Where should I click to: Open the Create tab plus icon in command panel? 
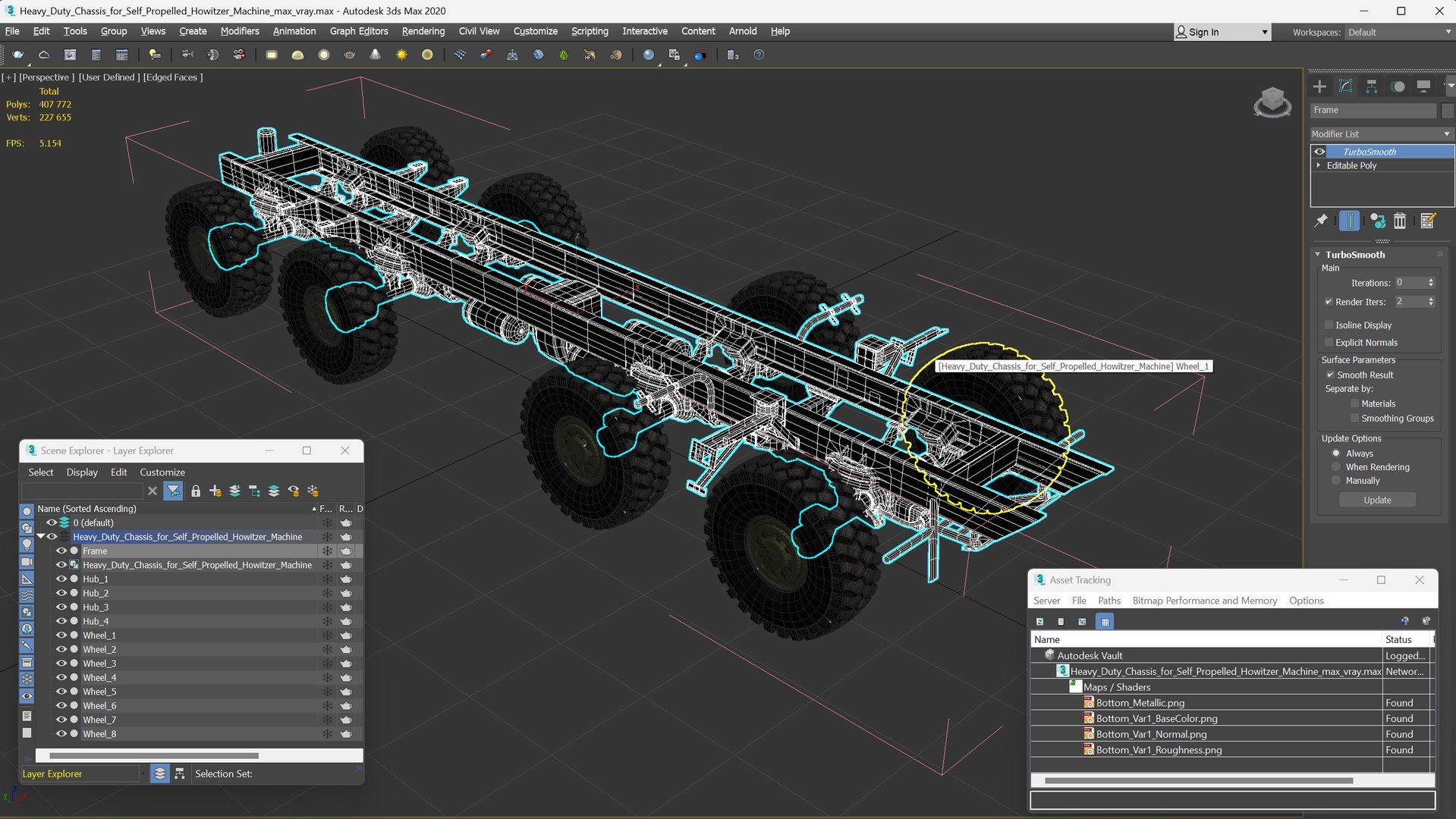click(1319, 86)
